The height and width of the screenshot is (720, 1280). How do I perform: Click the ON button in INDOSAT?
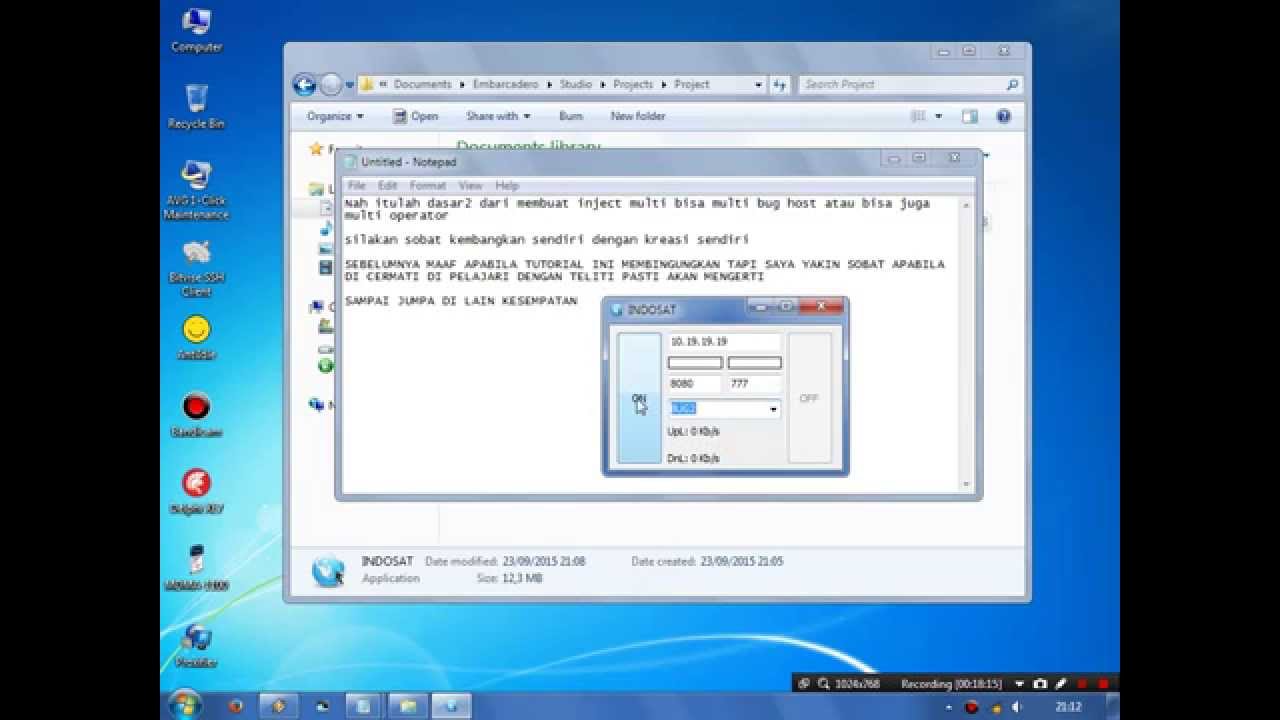click(x=639, y=398)
